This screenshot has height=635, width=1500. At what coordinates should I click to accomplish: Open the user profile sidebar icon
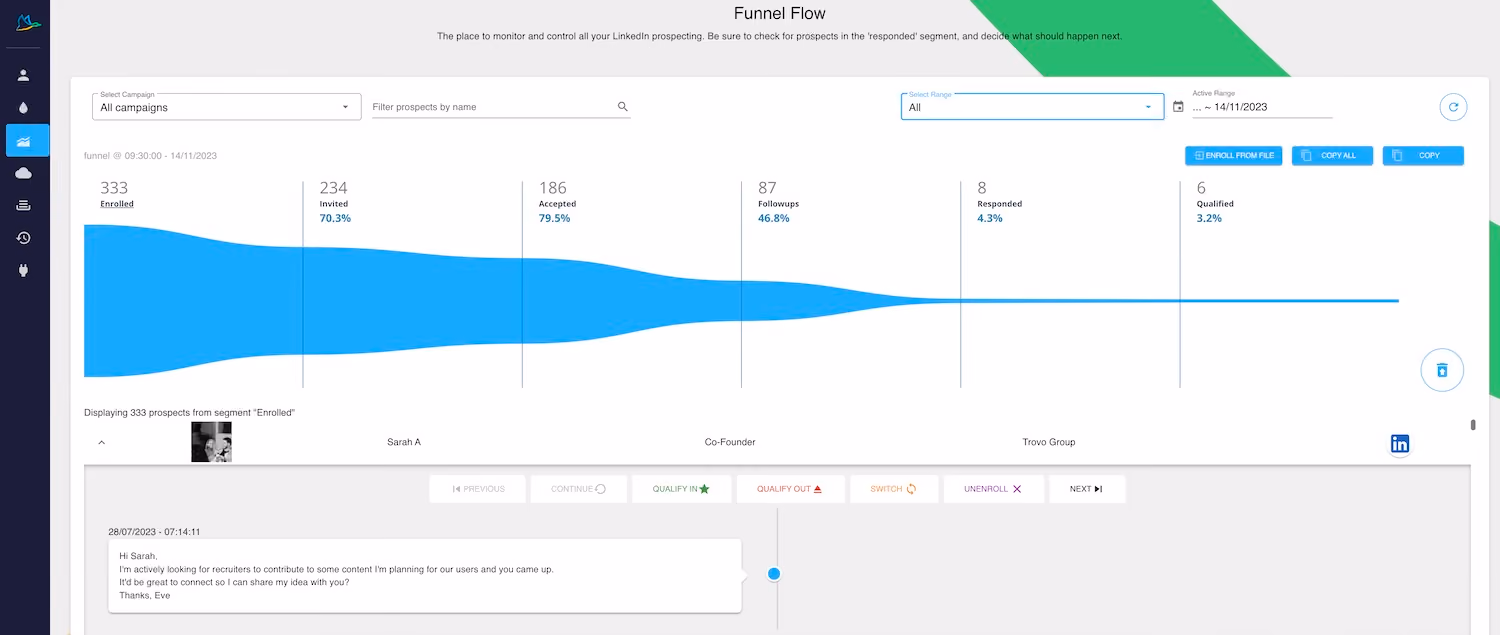pos(24,75)
